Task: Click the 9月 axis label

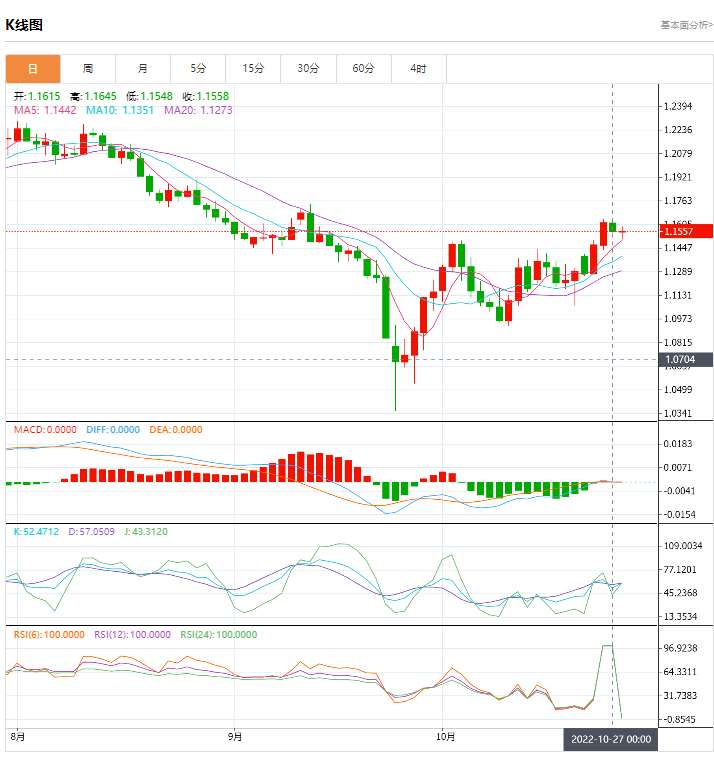Action: (235, 737)
